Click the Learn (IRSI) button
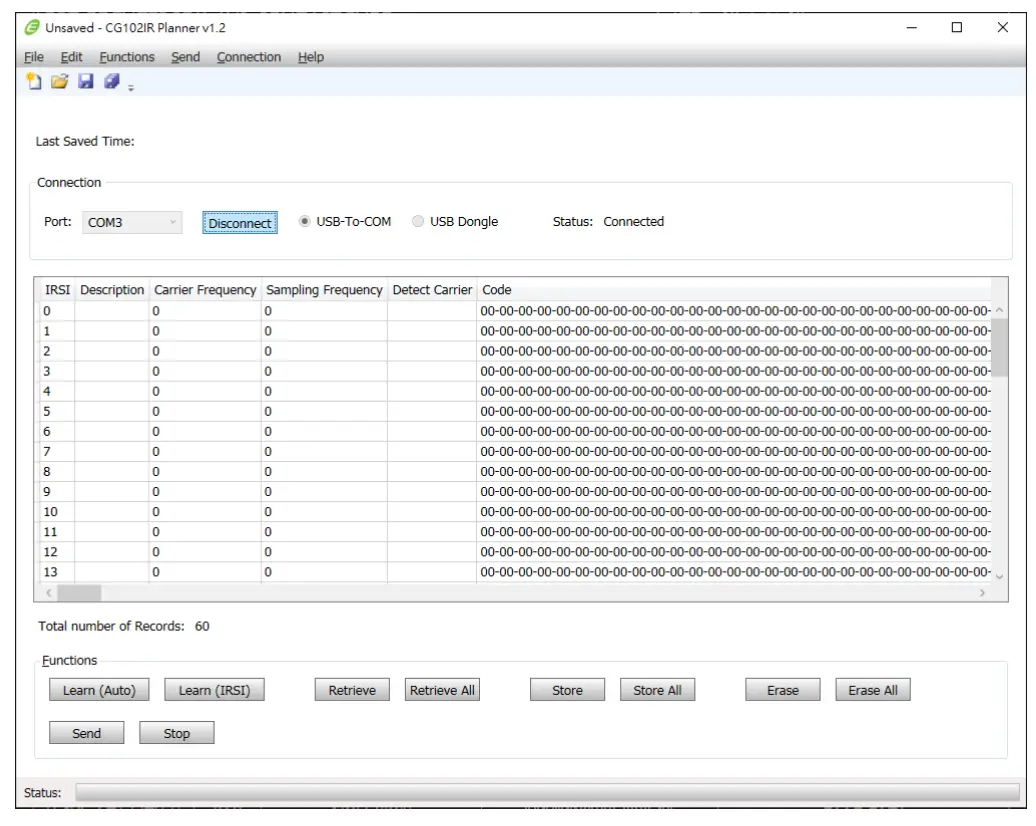Screen dimensions: 1036x826 coord(214,690)
